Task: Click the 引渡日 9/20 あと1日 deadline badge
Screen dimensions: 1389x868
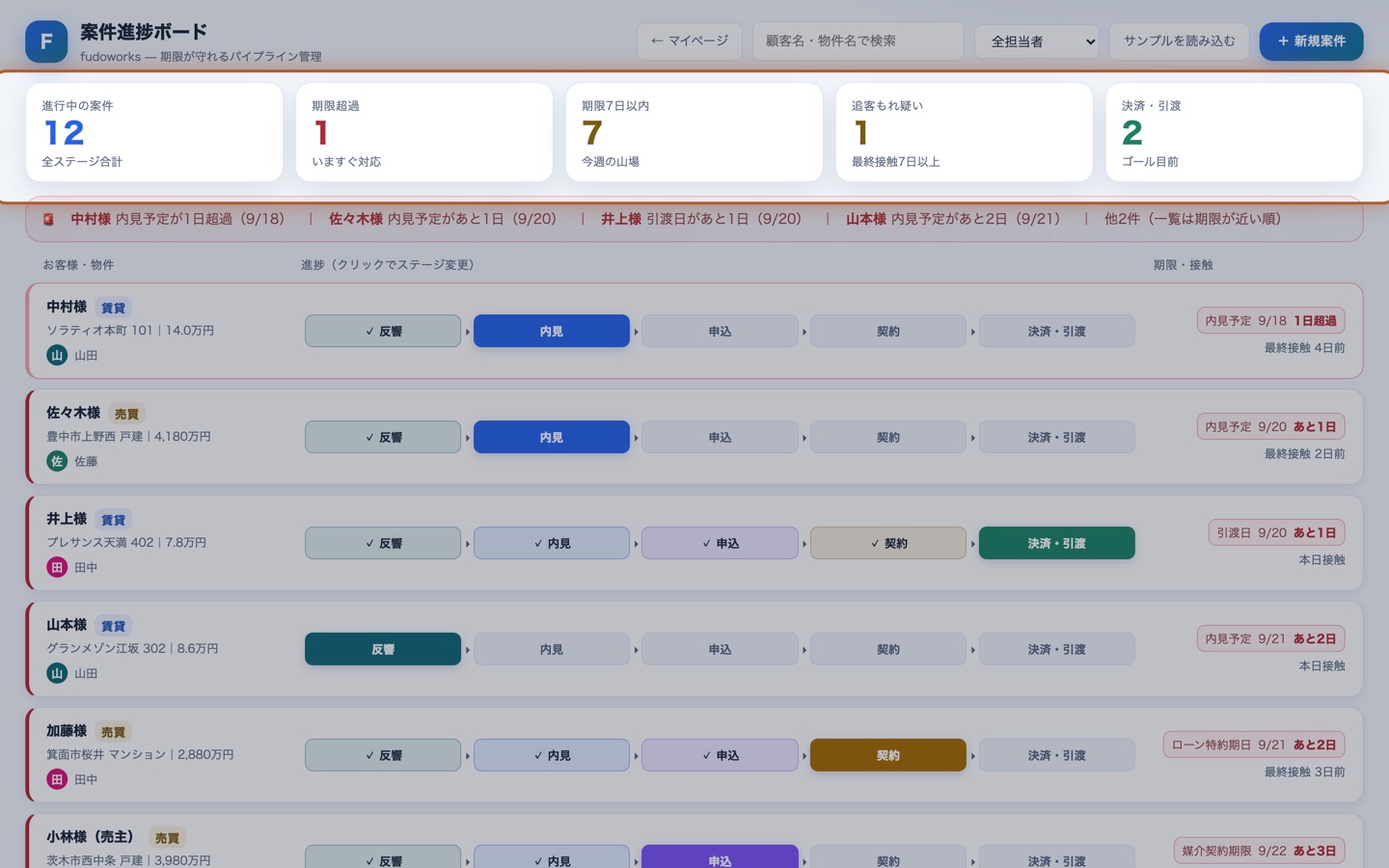Action: click(x=1276, y=532)
